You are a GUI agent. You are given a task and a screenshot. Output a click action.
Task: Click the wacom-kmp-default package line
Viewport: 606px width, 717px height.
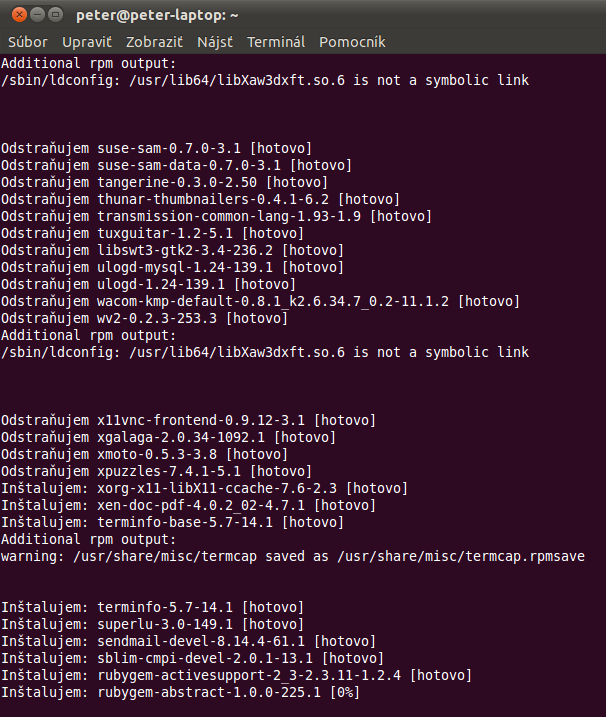point(260,302)
